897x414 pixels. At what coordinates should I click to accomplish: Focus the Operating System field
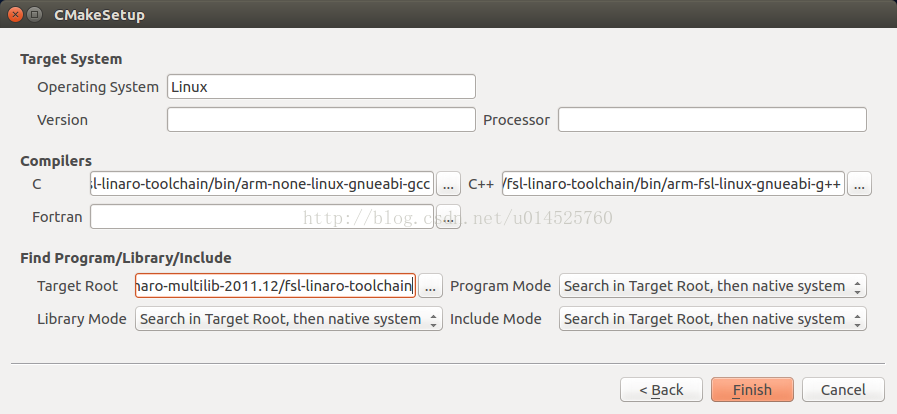click(x=322, y=86)
